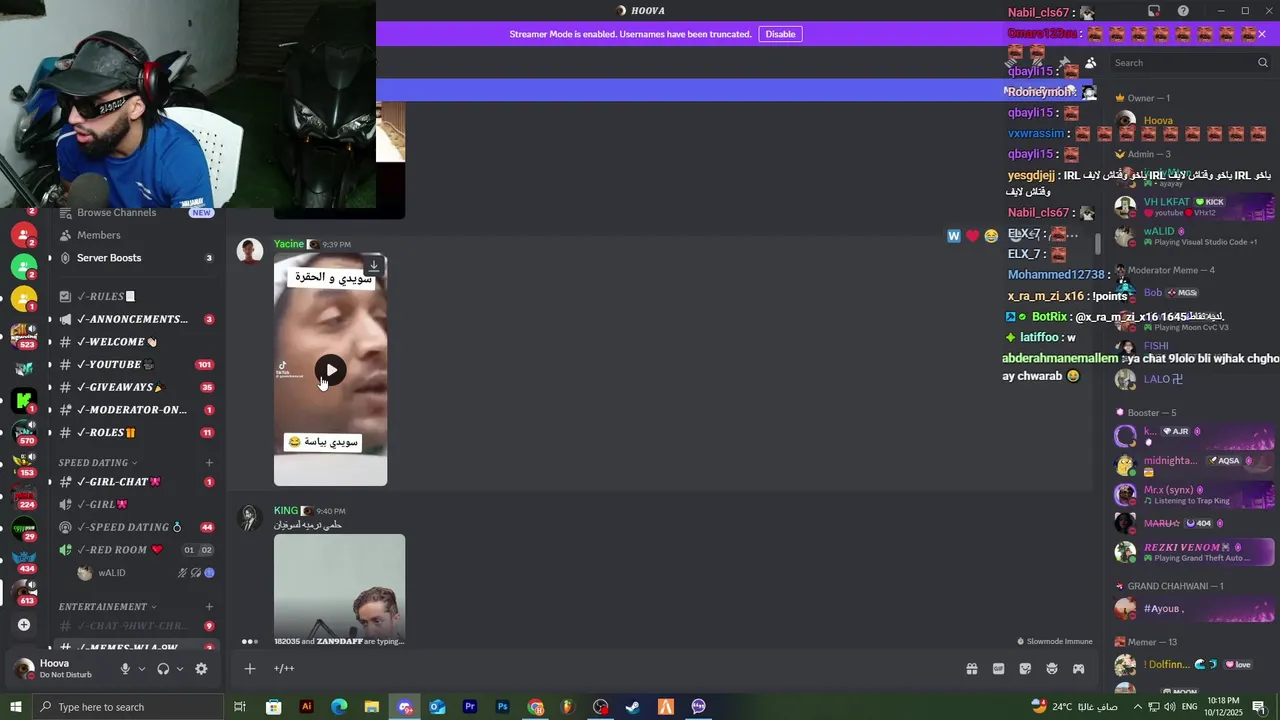Open Adobe Illustrator from taskbar
This screenshot has height=720, width=1280.
coord(307,707)
